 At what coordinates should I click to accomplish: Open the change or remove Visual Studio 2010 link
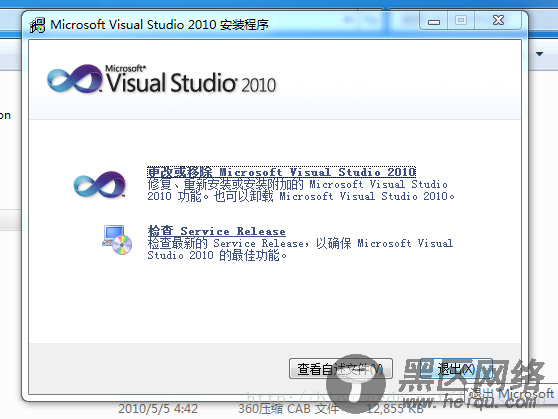coord(281,172)
